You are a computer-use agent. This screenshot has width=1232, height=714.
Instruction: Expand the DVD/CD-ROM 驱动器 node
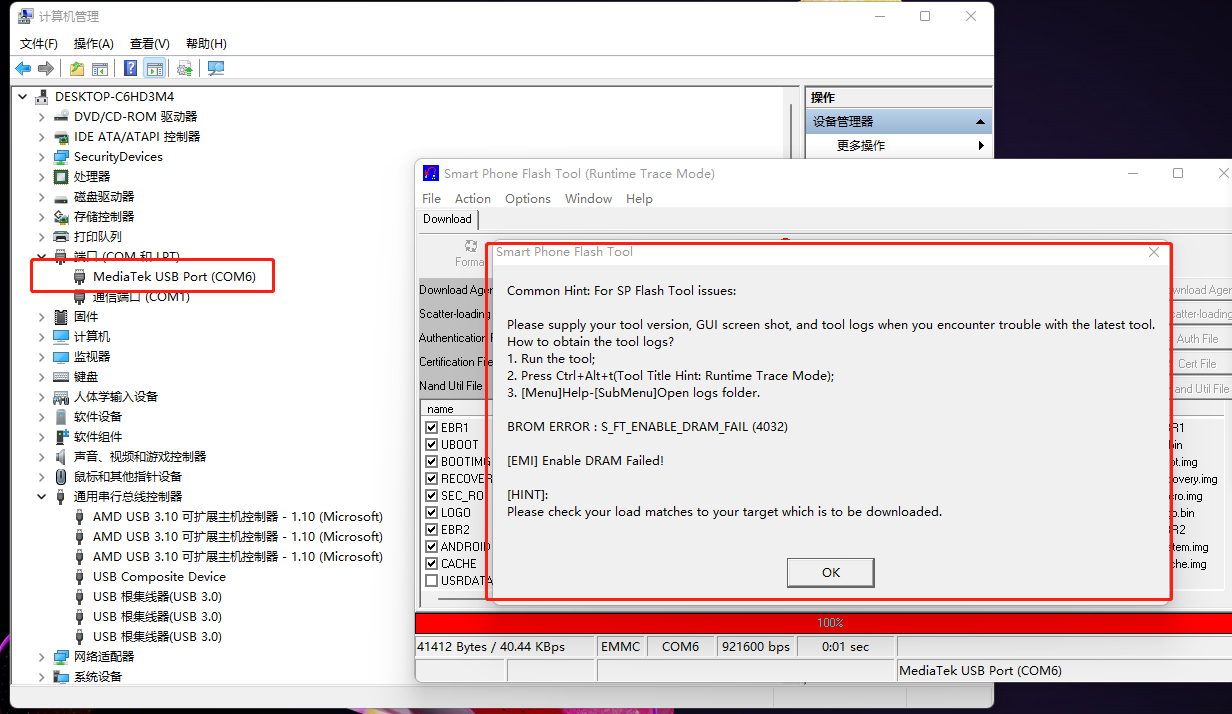pyautogui.click(x=41, y=117)
